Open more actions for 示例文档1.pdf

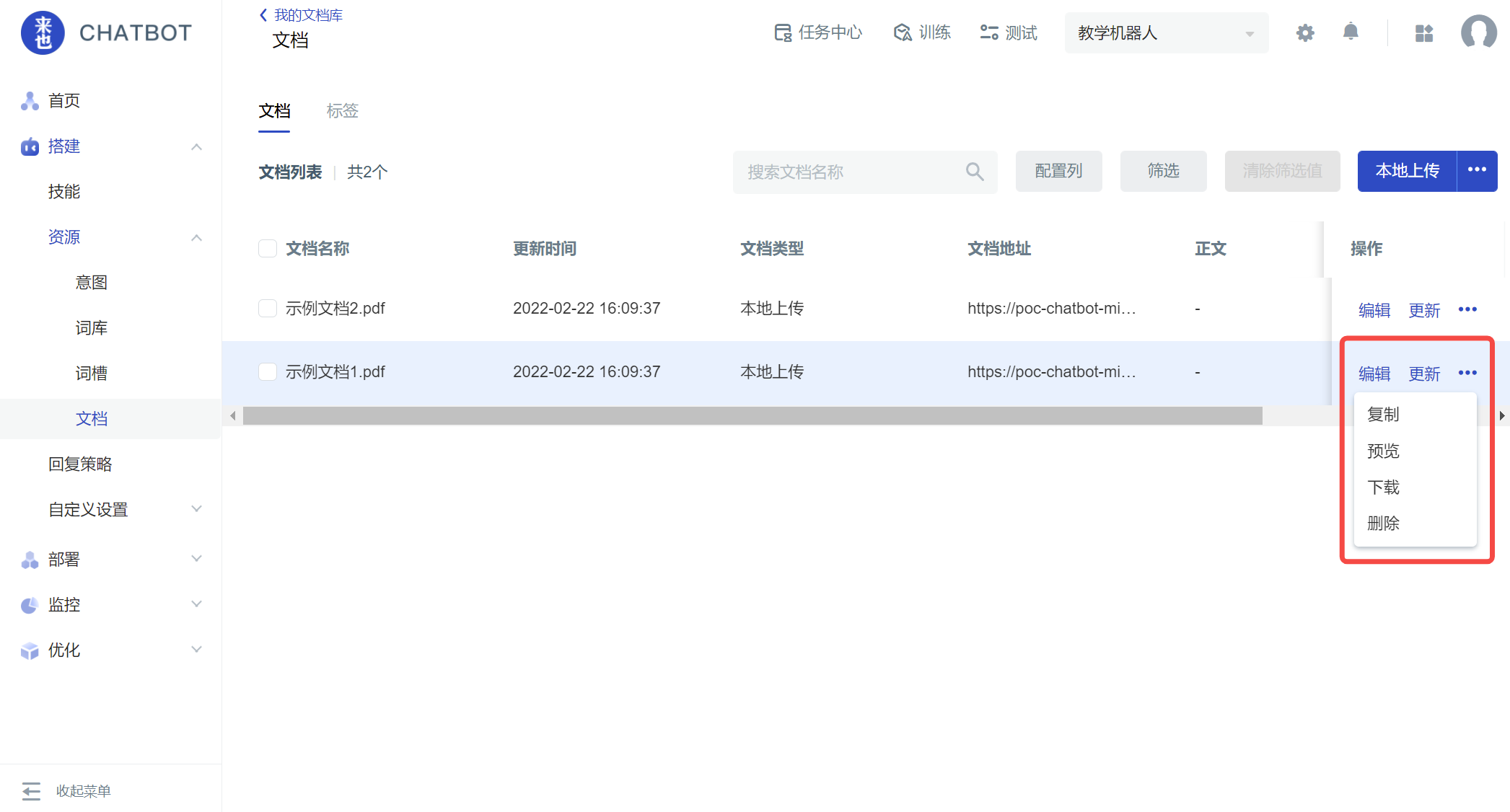tap(1467, 373)
